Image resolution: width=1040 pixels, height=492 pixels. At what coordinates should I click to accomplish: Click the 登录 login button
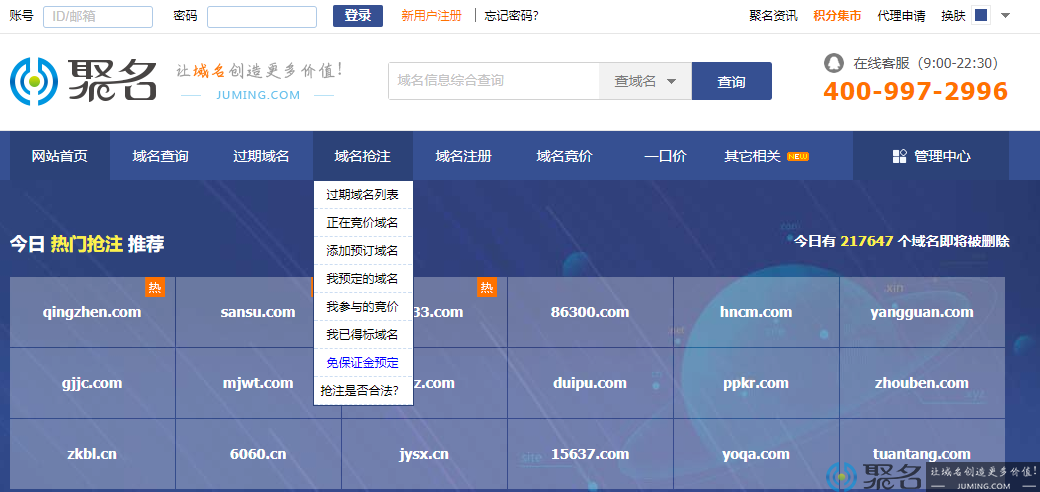click(358, 16)
